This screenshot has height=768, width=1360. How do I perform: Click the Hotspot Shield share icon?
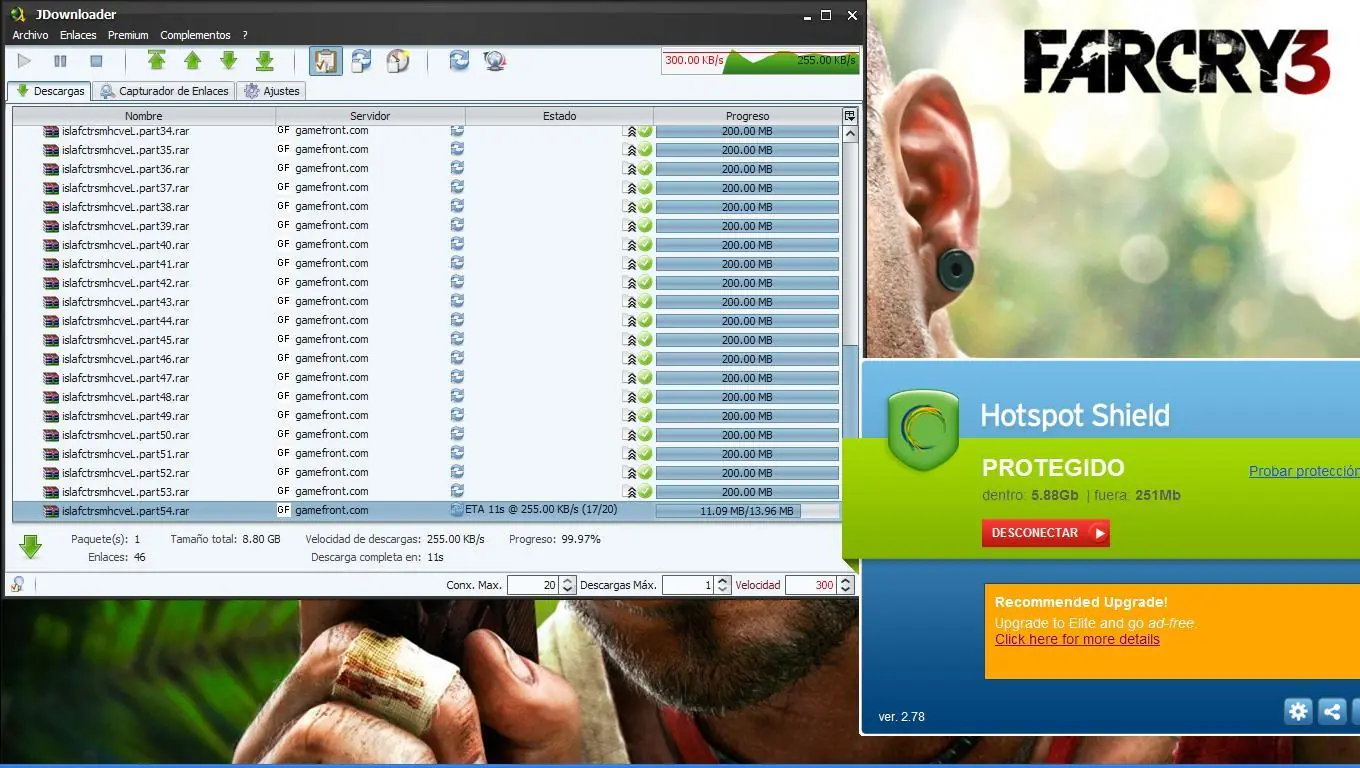click(1332, 712)
